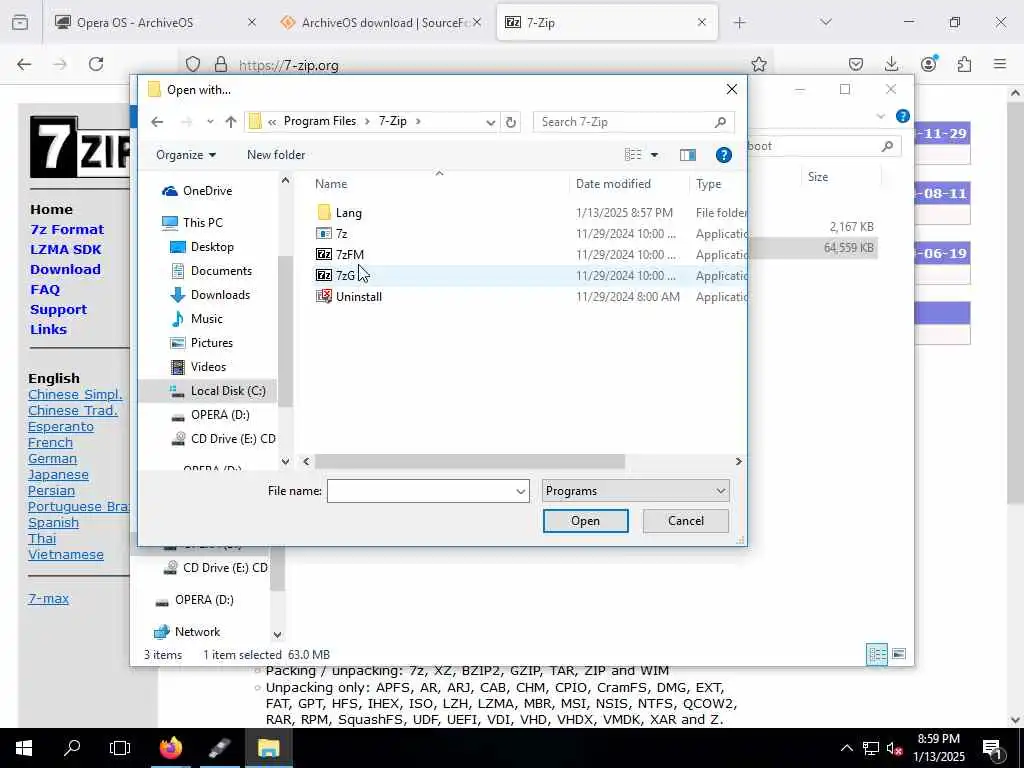Click the Cancel button

686,521
